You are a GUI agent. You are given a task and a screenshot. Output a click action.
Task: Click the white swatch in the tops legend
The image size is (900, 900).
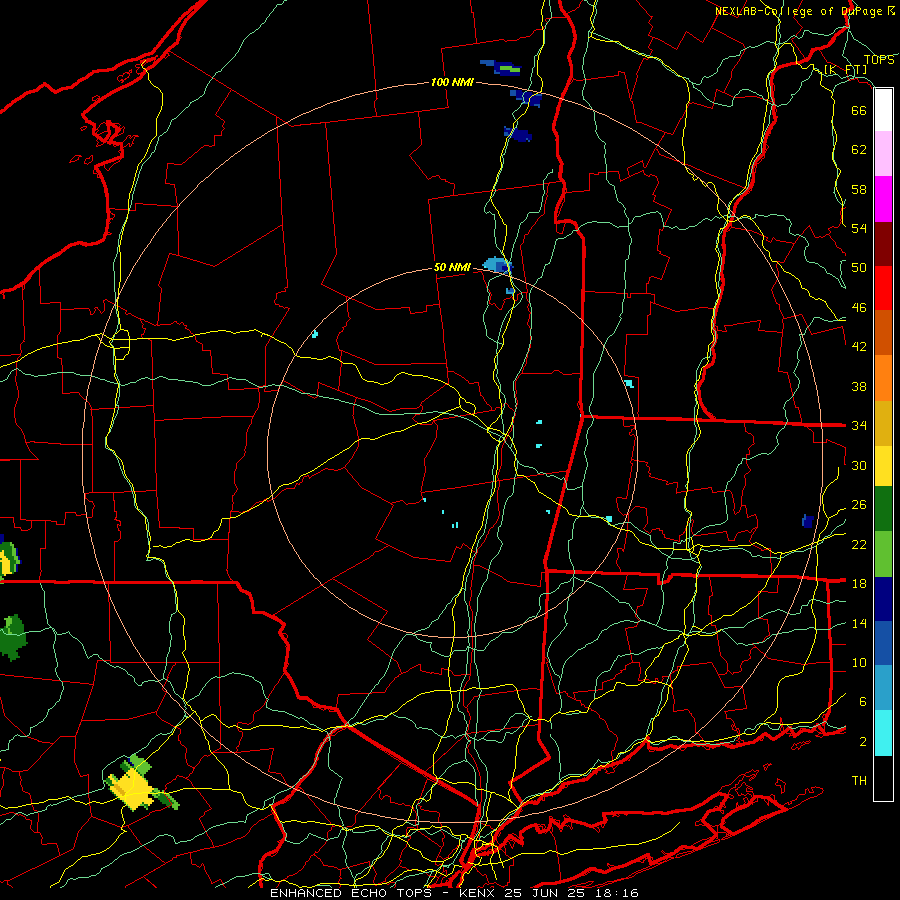(x=883, y=110)
